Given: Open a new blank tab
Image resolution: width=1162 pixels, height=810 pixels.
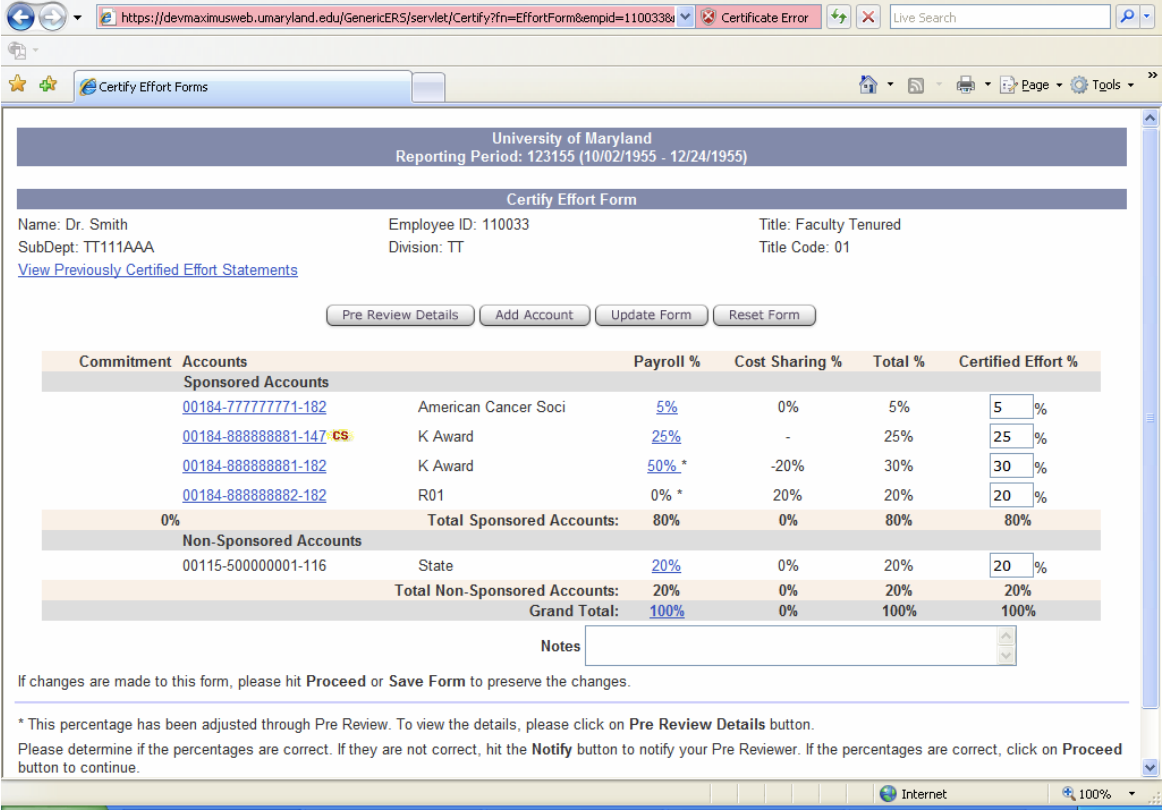Looking at the screenshot, I should click(429, 87).
